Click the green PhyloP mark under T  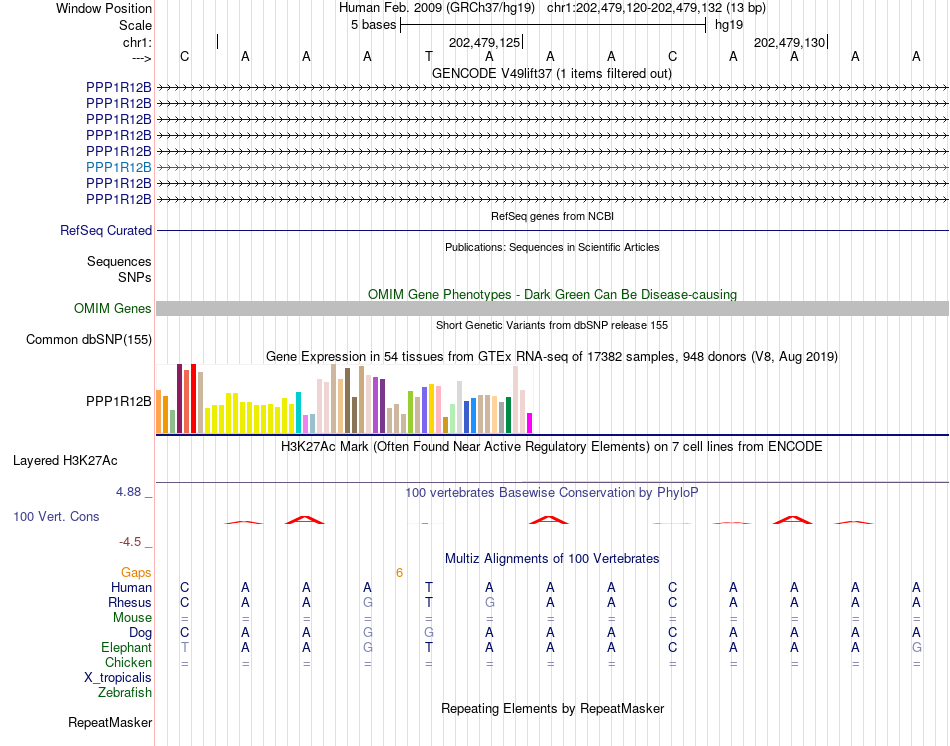[425, 523]
